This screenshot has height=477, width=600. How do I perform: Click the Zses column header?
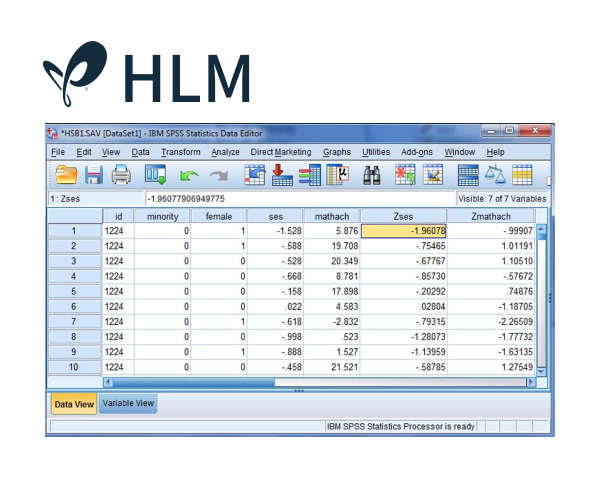click(403, 217)
